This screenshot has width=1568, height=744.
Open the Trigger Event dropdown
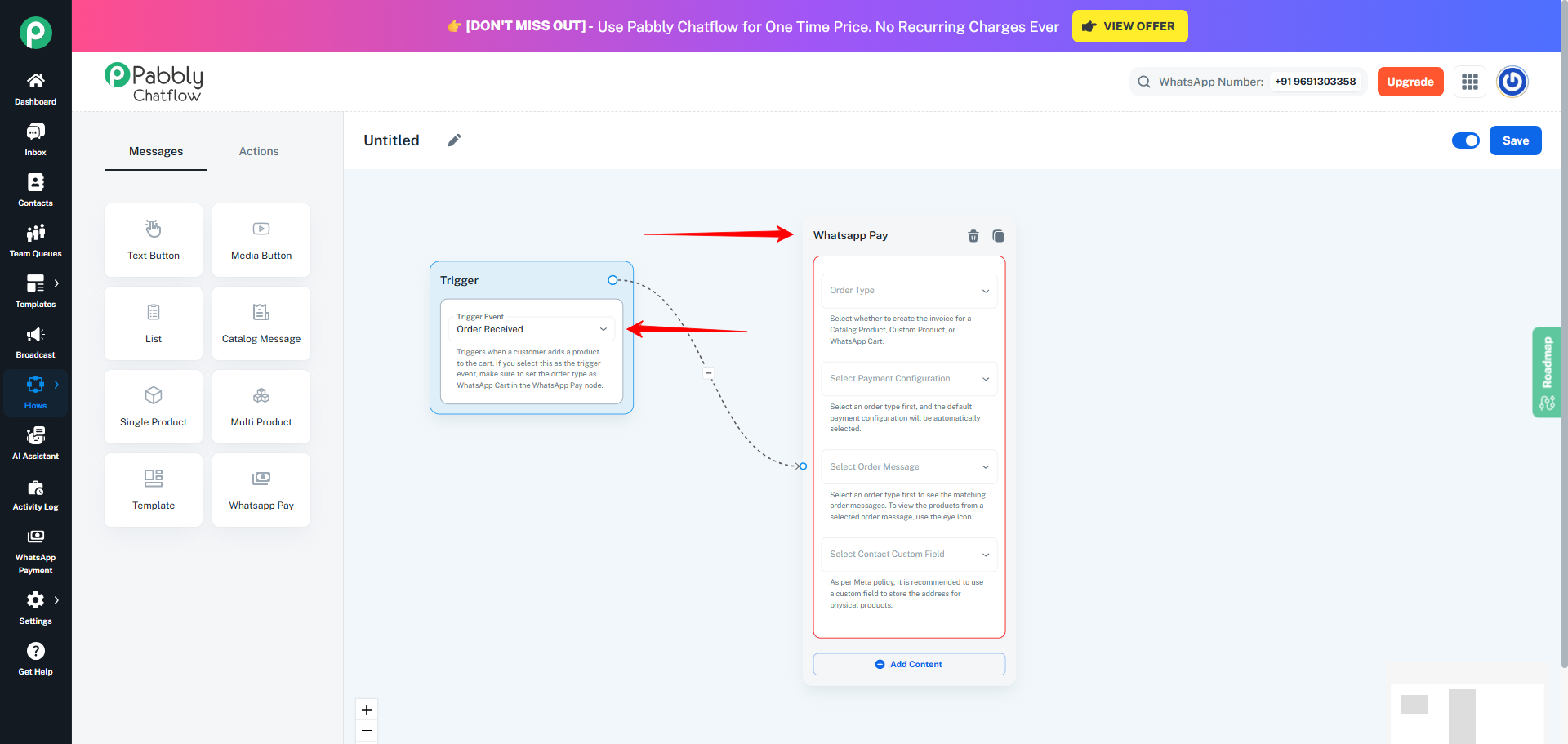532,328
